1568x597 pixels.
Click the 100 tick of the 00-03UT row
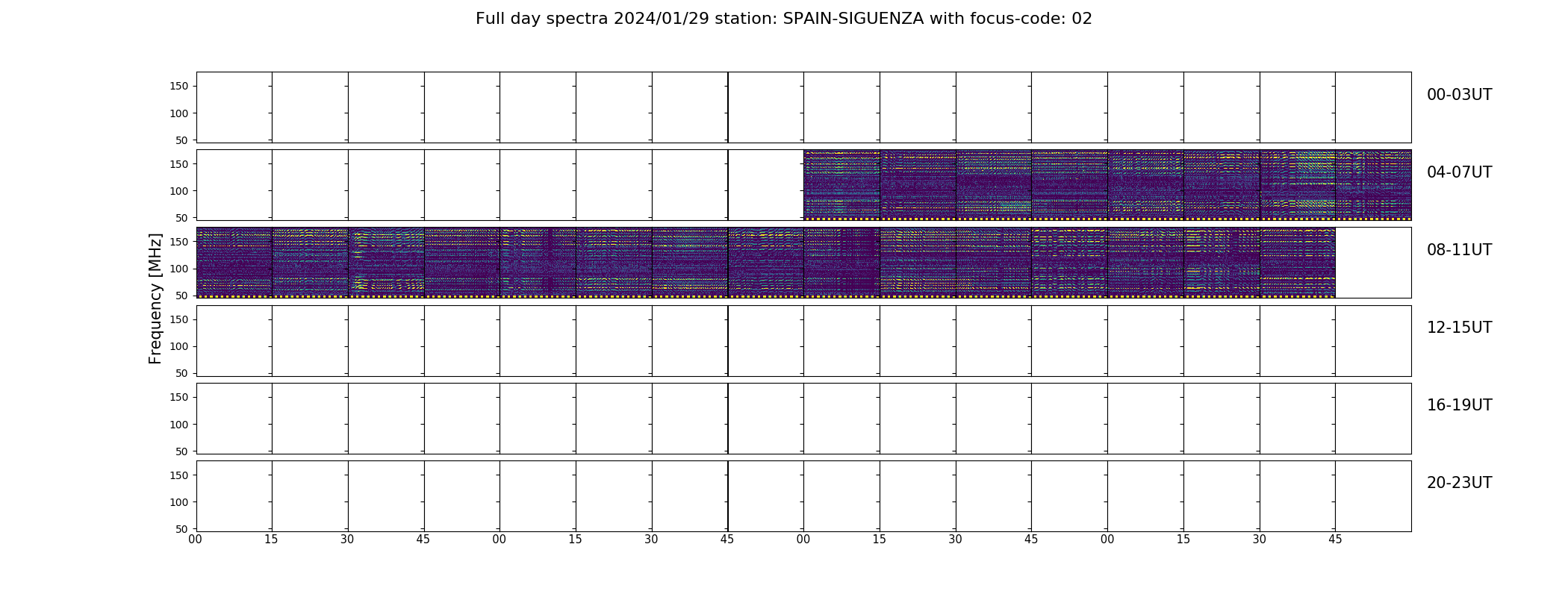pyautogui.click(x=179, y=113)
